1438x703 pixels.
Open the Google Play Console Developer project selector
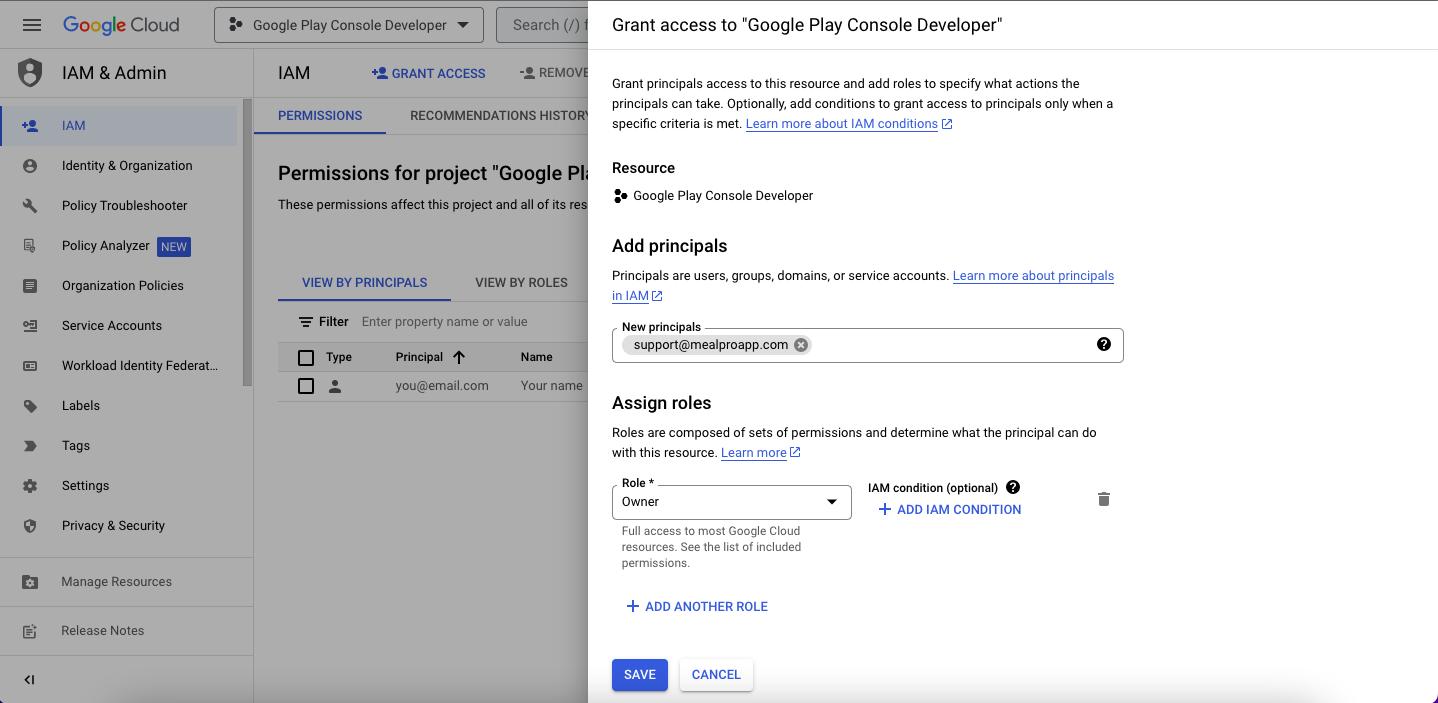(349, 25)
